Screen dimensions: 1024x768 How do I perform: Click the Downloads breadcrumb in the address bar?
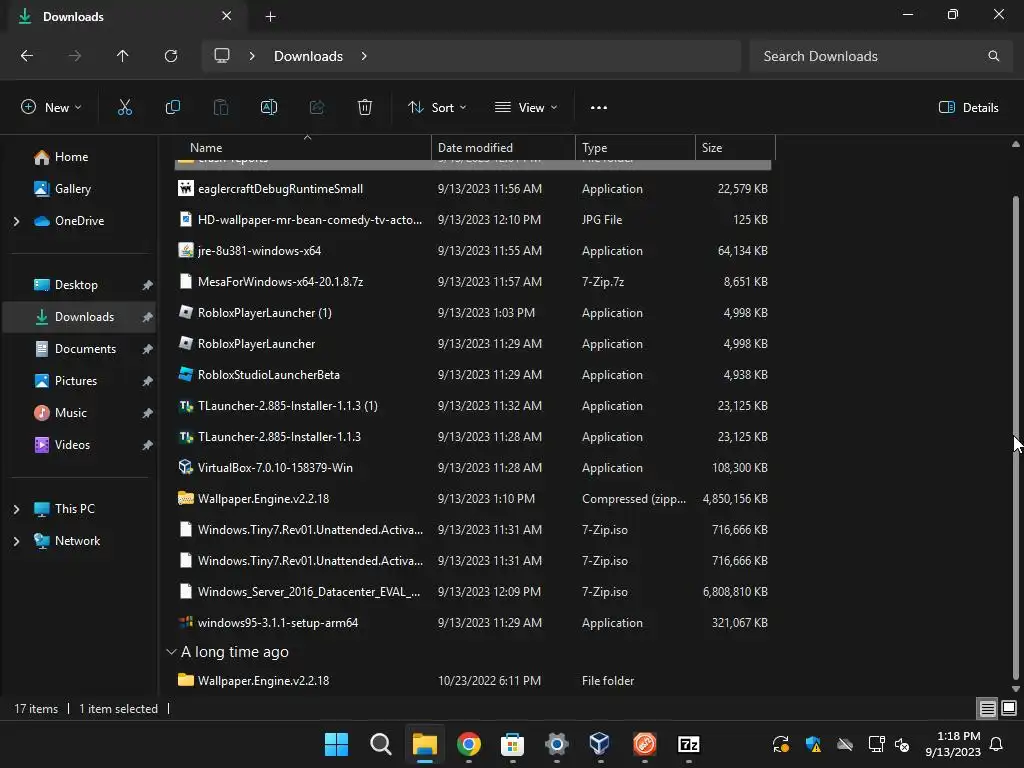click(308, 56)
